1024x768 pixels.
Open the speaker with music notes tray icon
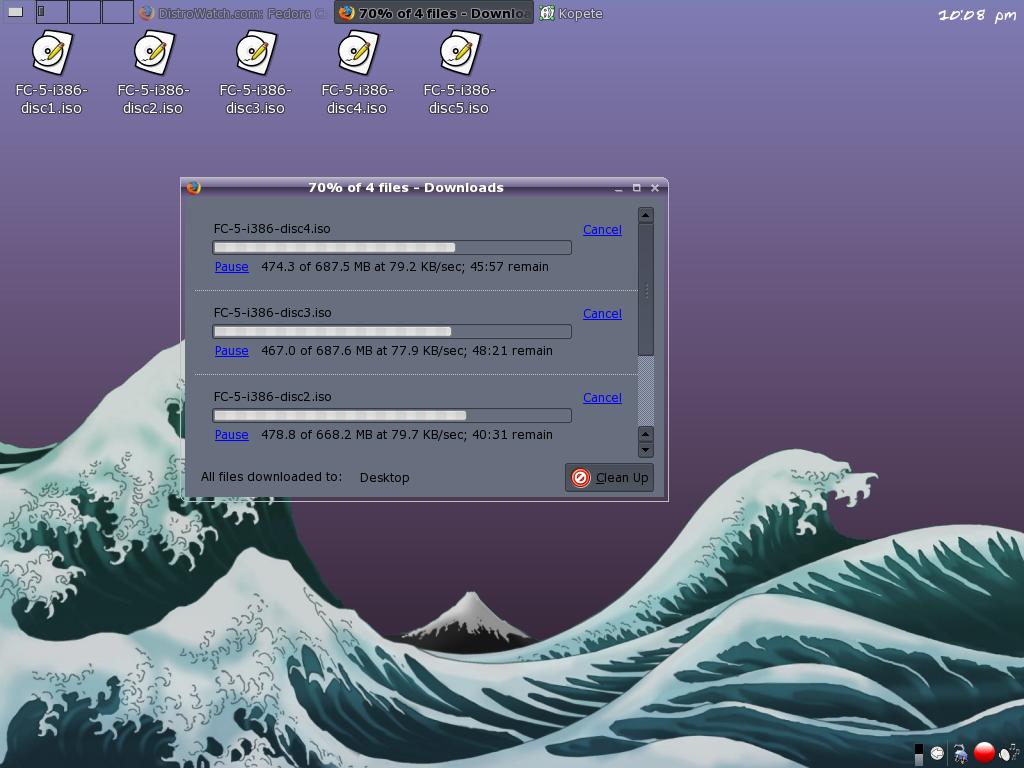tap(1009, 752)
